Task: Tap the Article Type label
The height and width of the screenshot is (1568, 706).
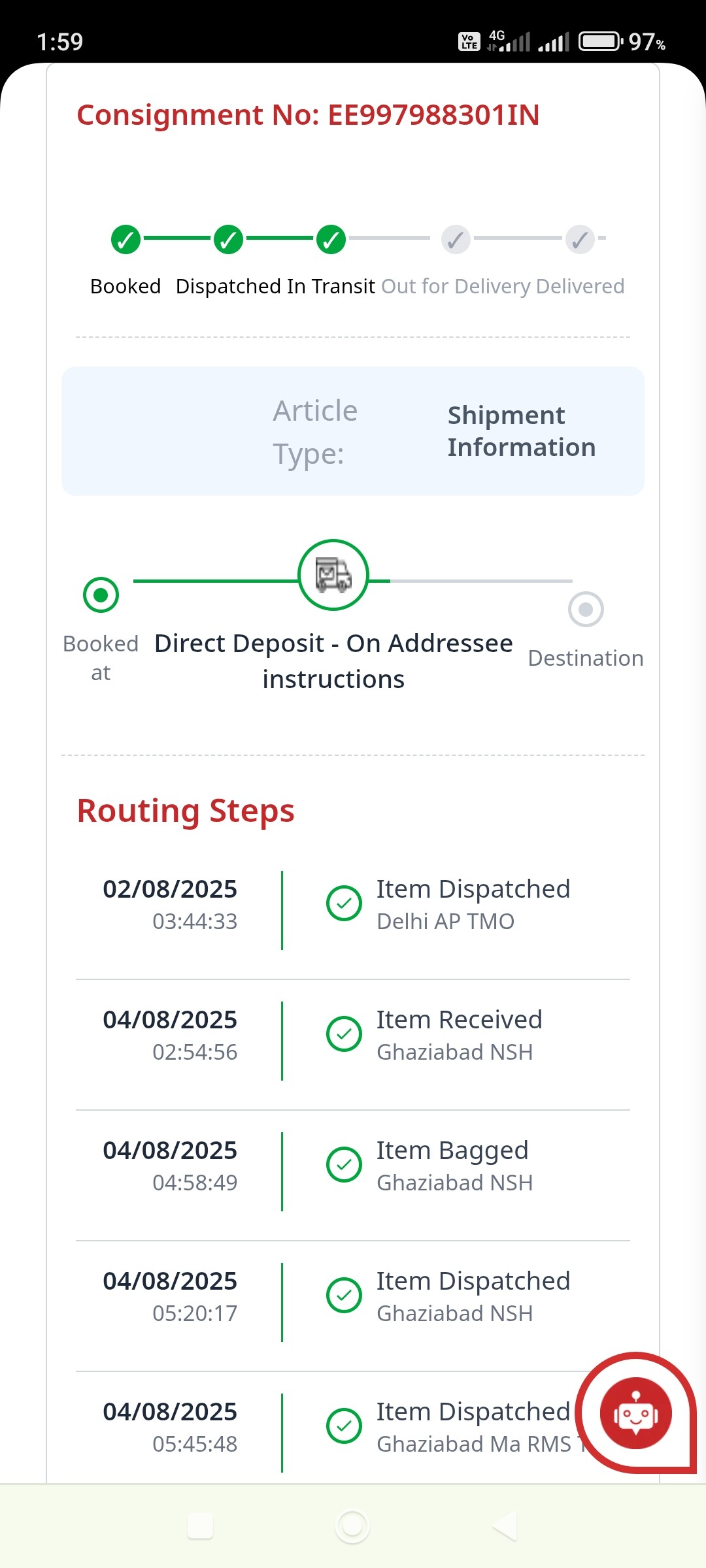Action: [x=315, y=431]
